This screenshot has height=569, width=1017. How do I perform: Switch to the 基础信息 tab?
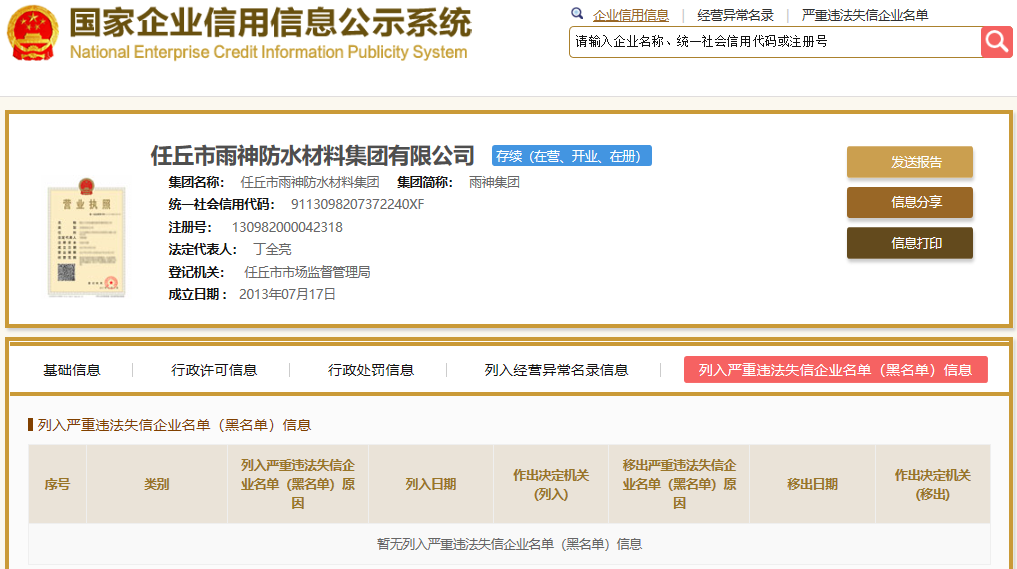tap(71, 370)
